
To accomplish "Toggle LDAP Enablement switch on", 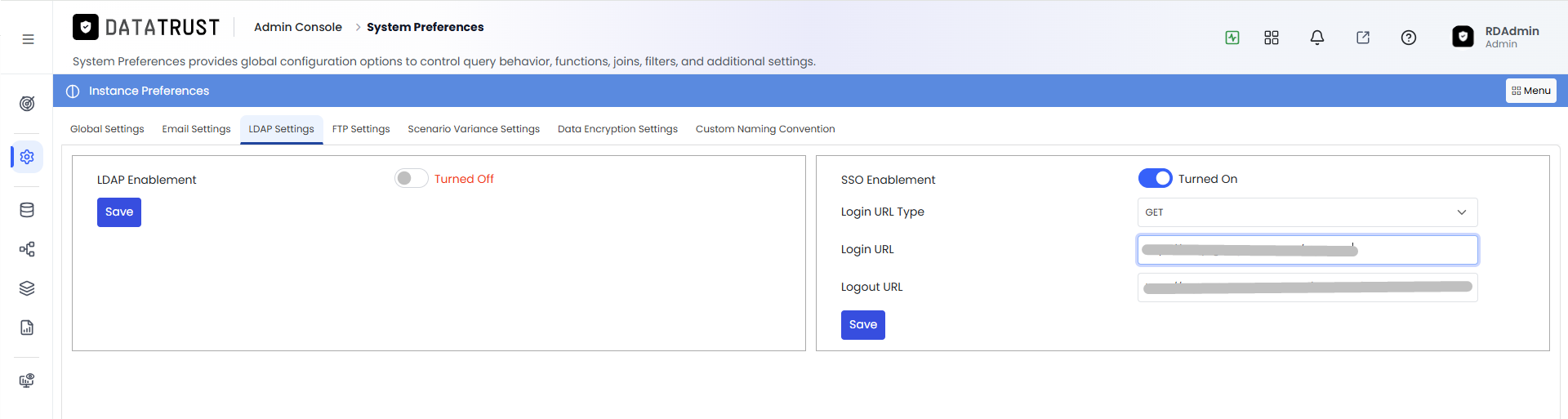I will [x=412, y=178].
